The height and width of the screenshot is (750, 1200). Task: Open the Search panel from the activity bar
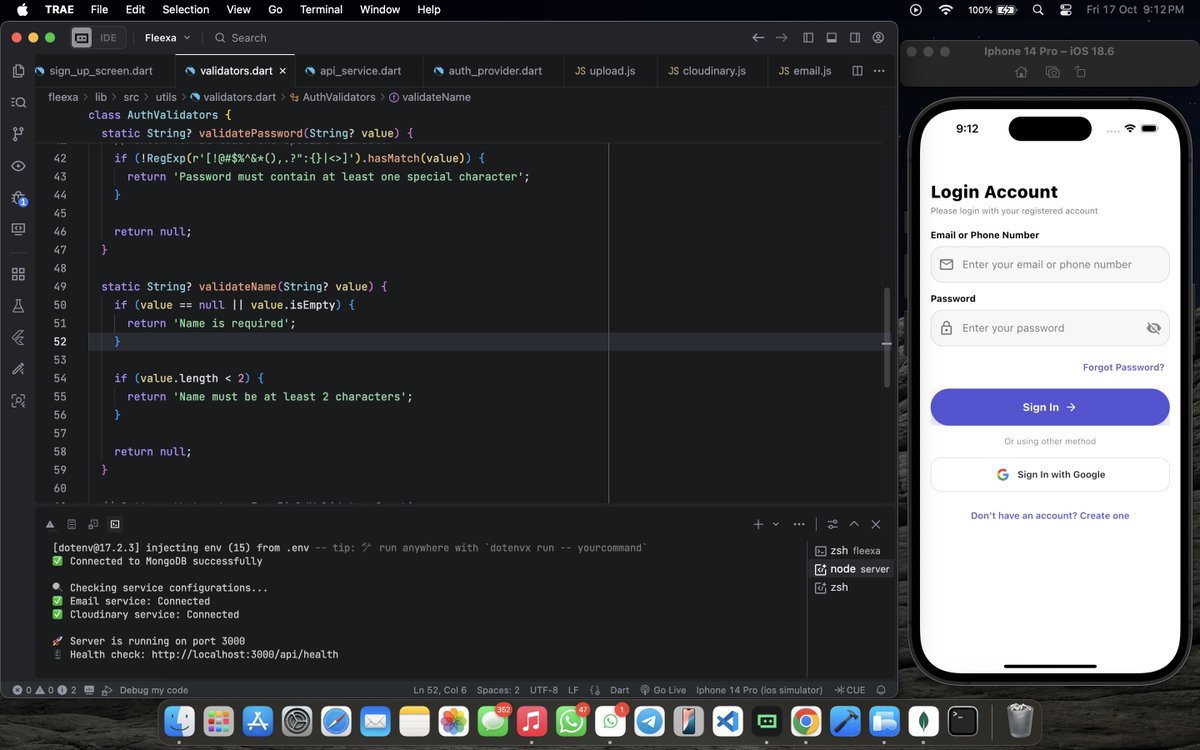pos(17,101)
